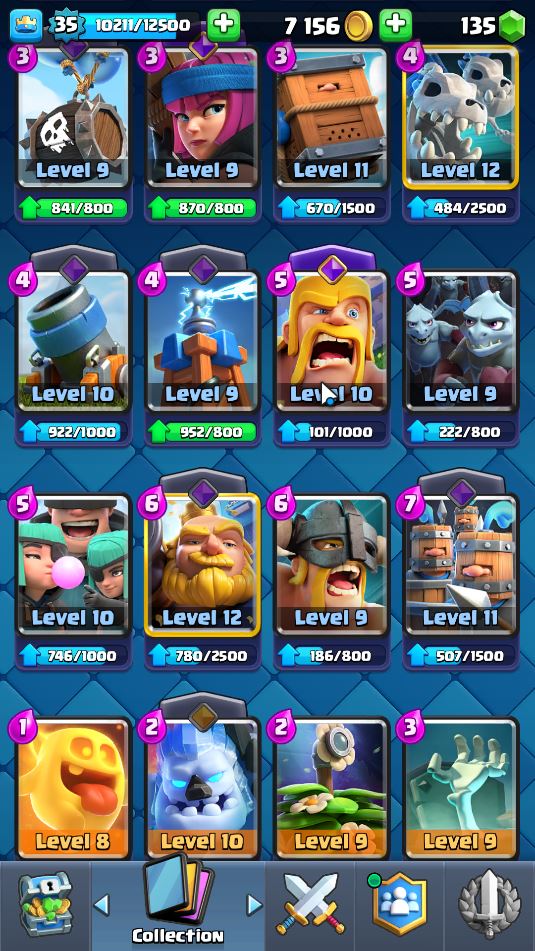Tap the gold coin icon
535x951 pixels.
click(x=358, y=25)
